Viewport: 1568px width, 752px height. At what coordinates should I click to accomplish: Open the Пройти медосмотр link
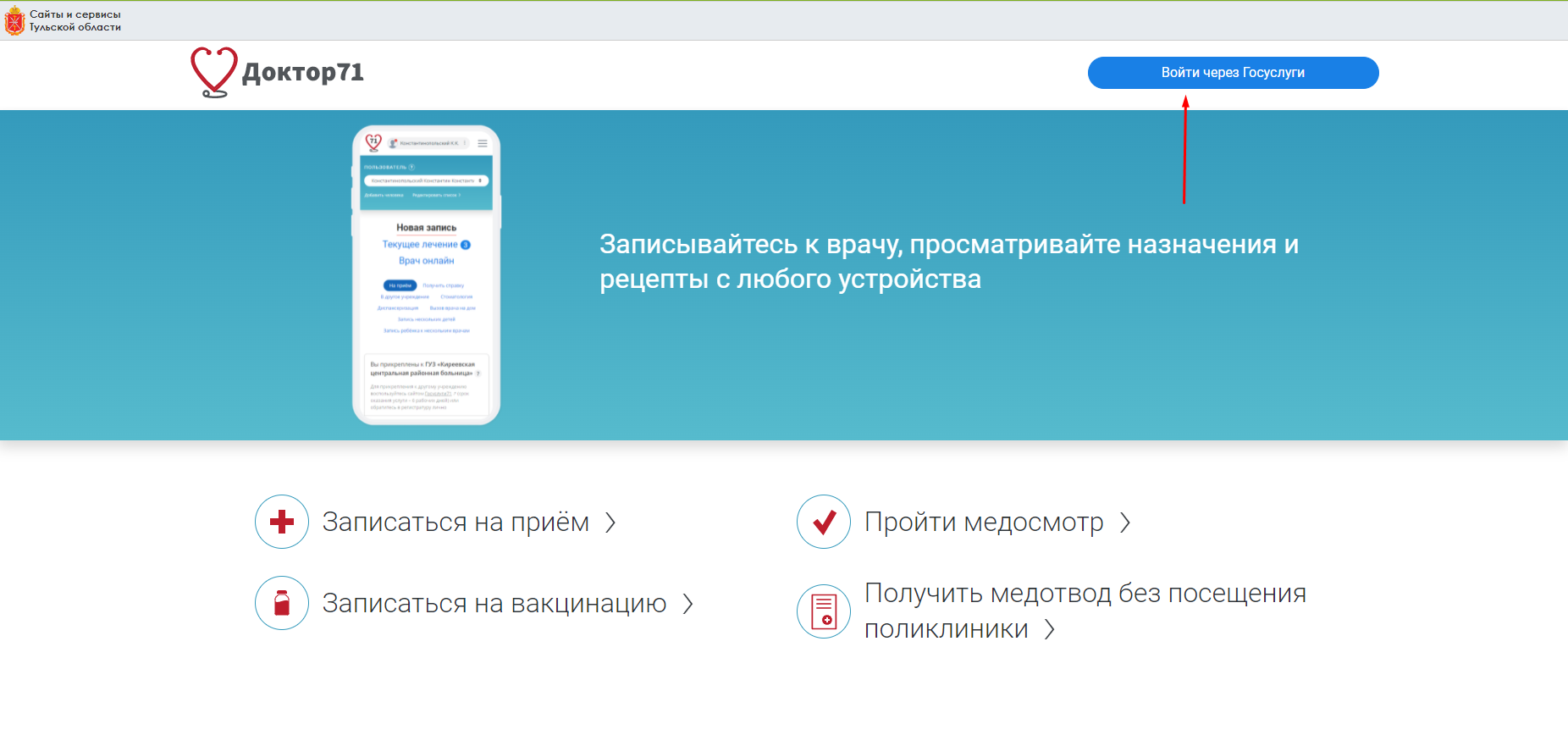click(x=984, y=522)
